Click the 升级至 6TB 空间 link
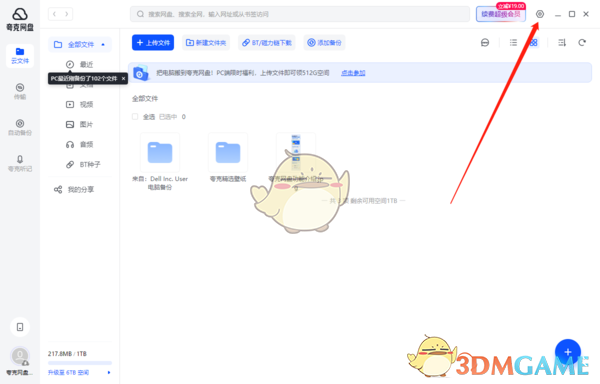600x384 pixels. (x=68, y=373)
